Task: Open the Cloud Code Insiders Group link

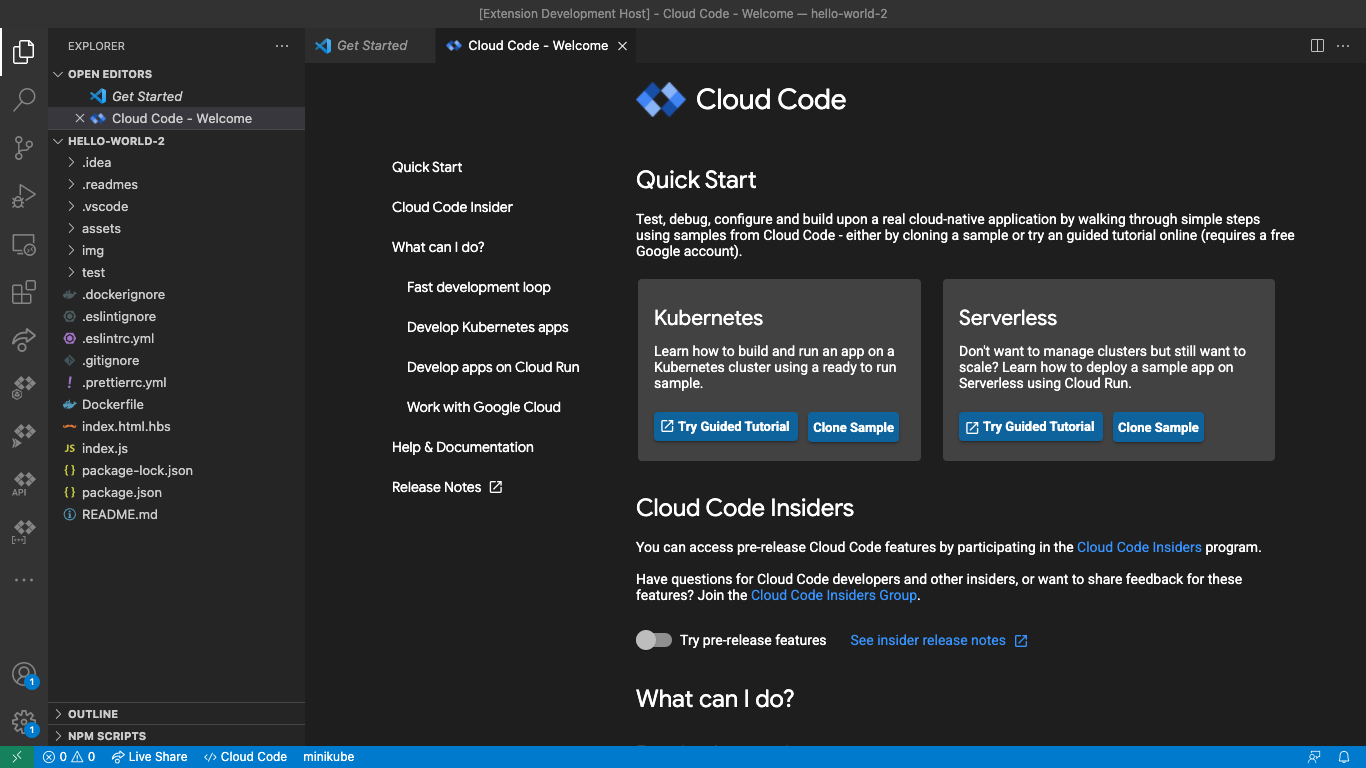Action: pyautogui.click(x=834, y=595)
